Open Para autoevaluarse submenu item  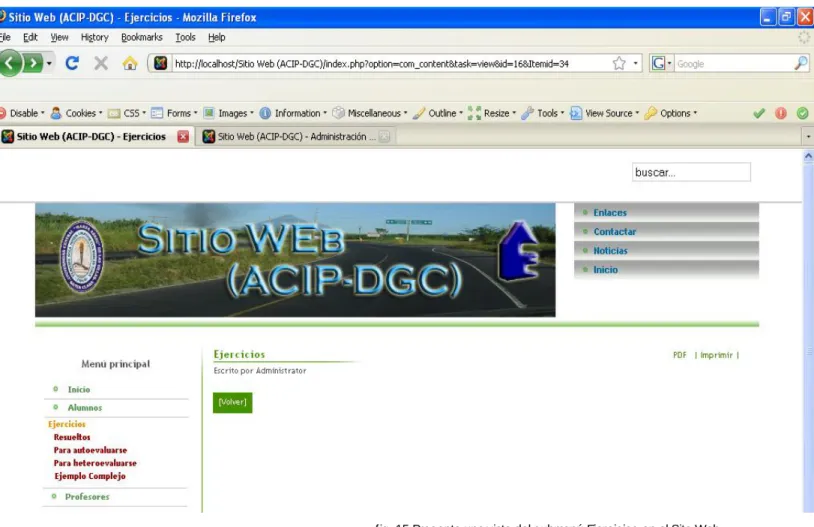[x=90, y=450]
